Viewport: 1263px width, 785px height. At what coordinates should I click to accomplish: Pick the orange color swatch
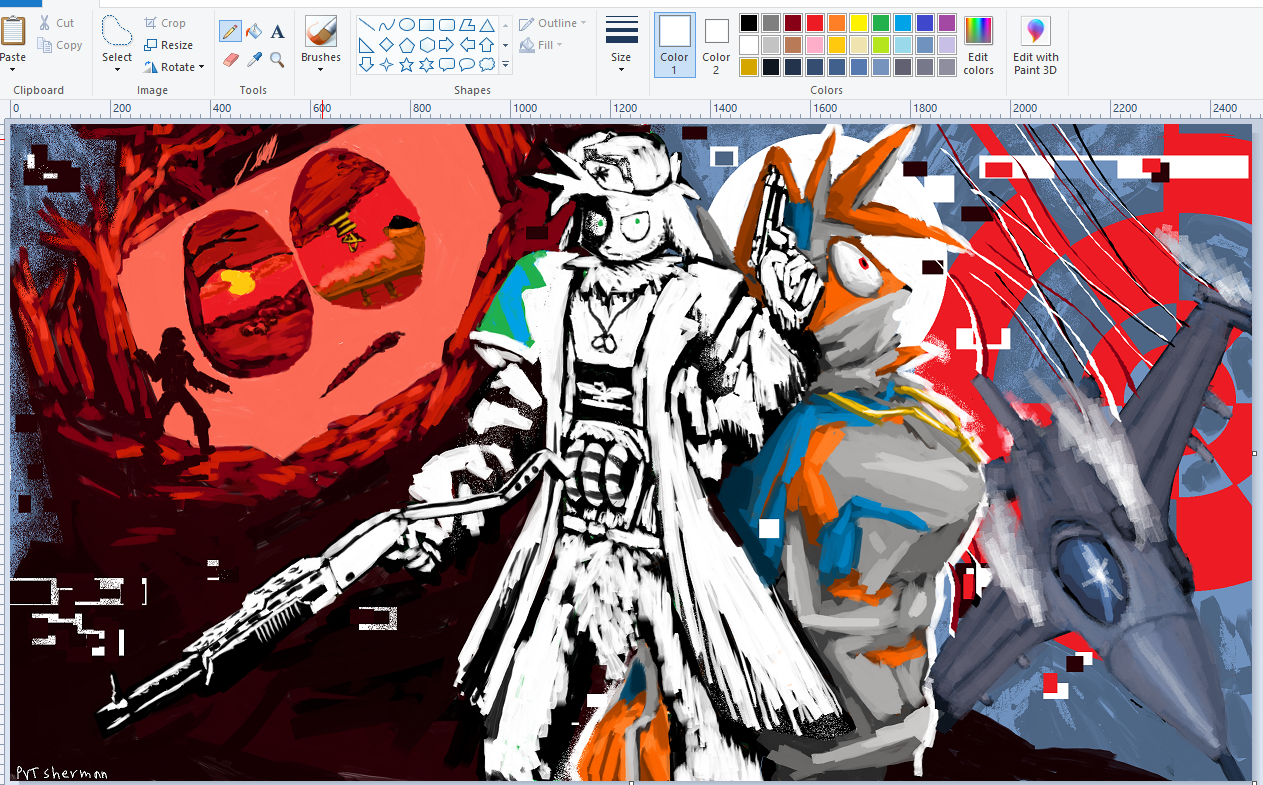(837, 23)
